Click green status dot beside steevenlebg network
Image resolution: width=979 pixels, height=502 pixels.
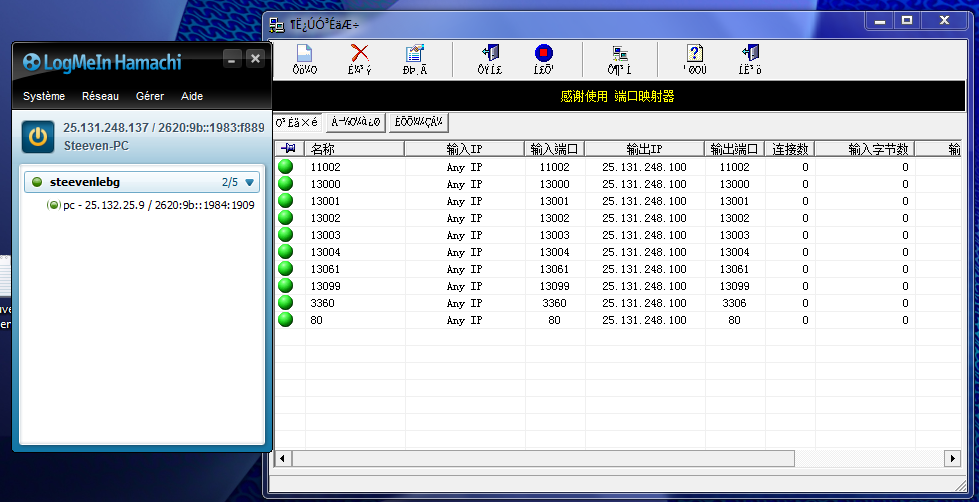37,182
